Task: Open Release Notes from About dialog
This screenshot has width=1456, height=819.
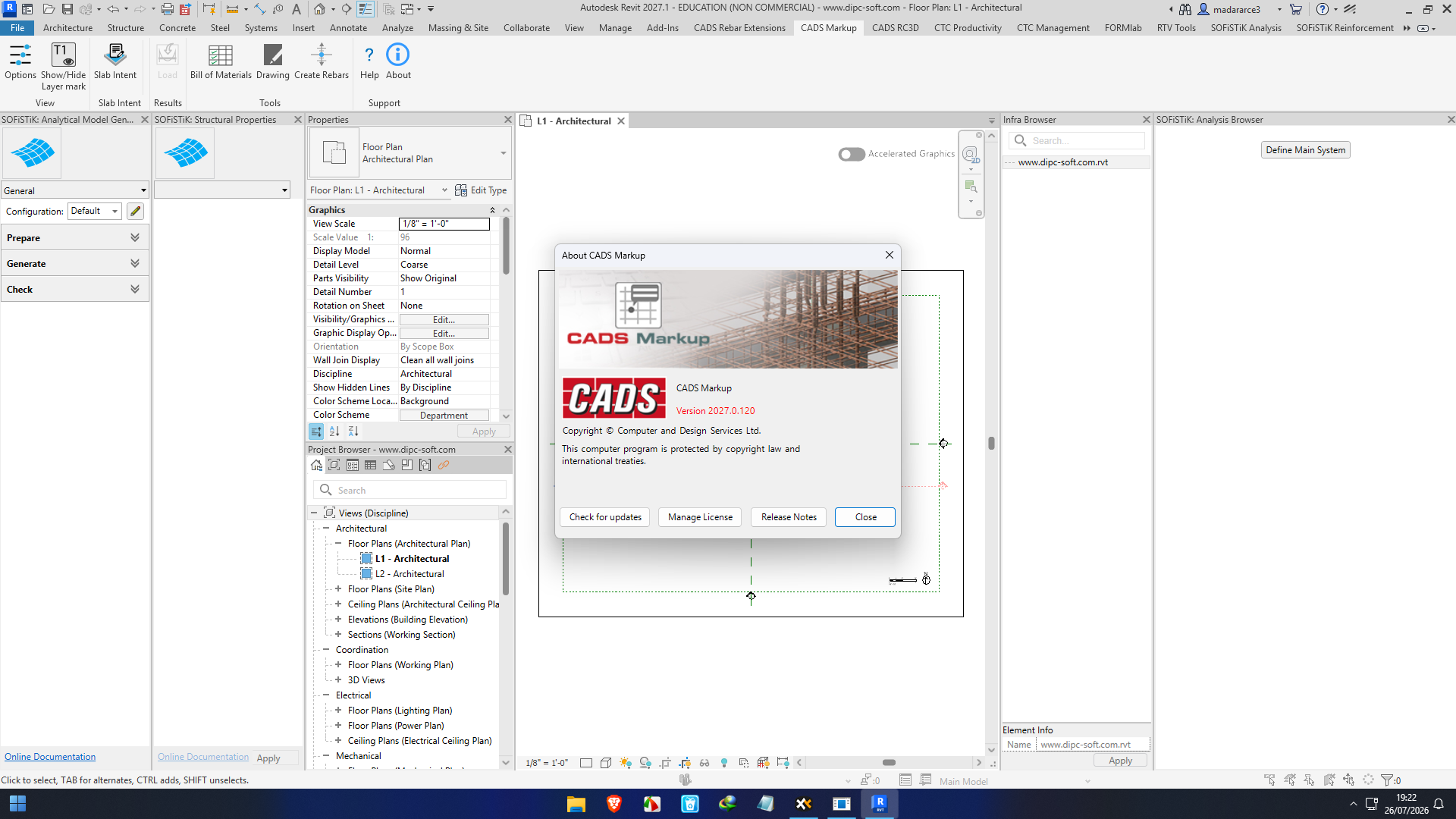Action: click(789, 517)
